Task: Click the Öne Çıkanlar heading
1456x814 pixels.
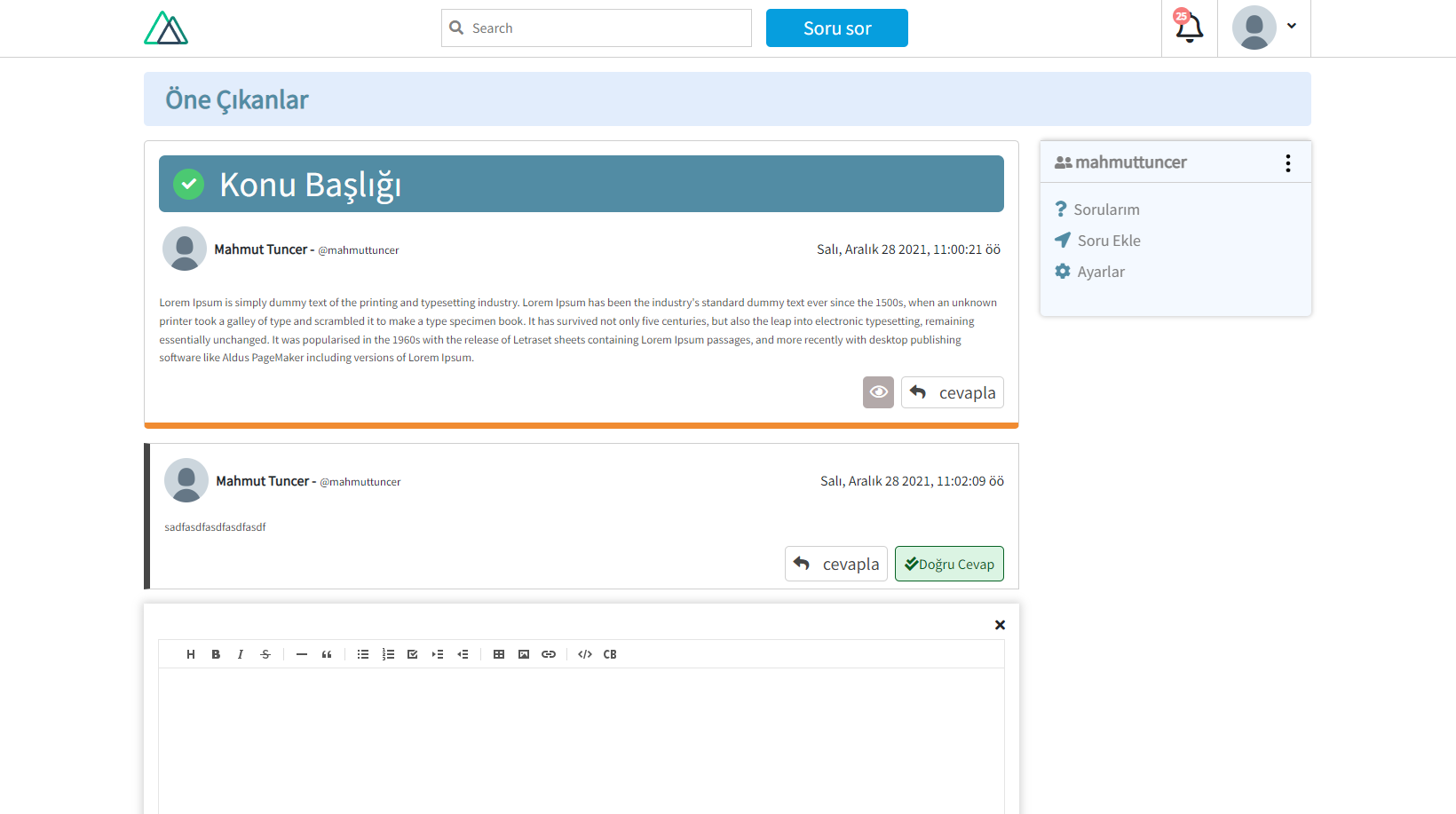Action: (x=237, y=99)
